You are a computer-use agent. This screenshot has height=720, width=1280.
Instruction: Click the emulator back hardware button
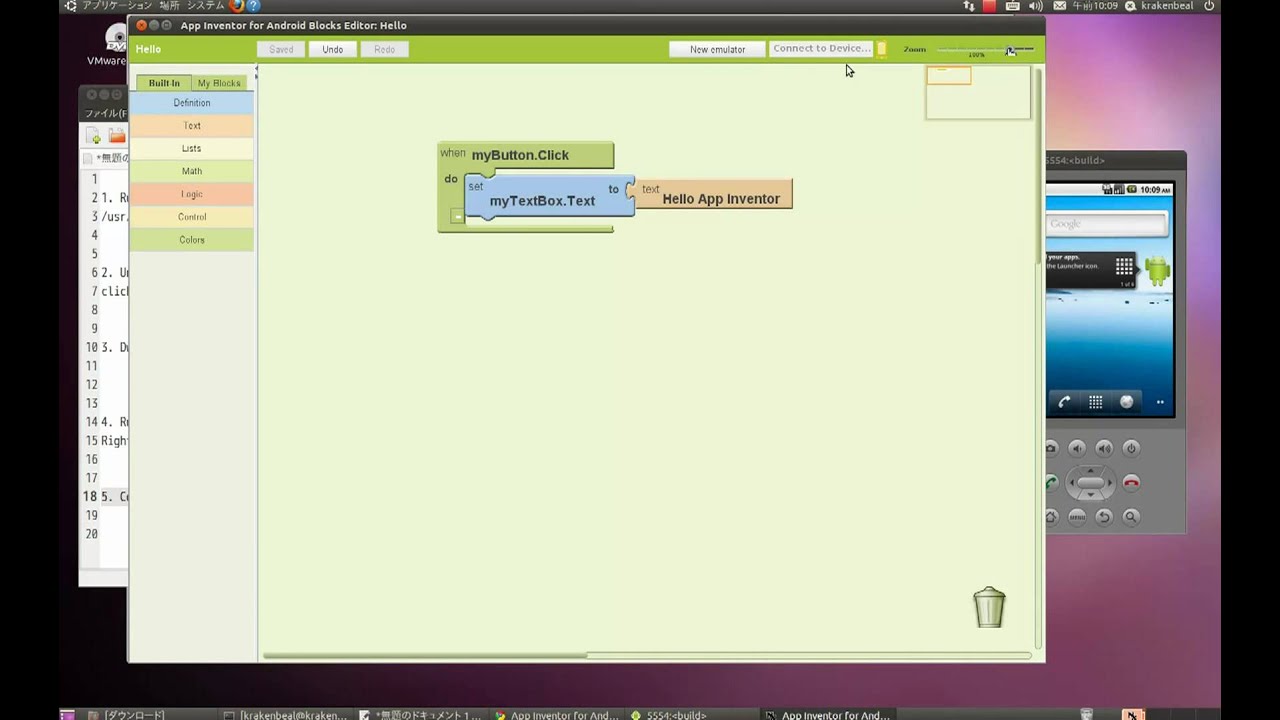point(1104,517)
